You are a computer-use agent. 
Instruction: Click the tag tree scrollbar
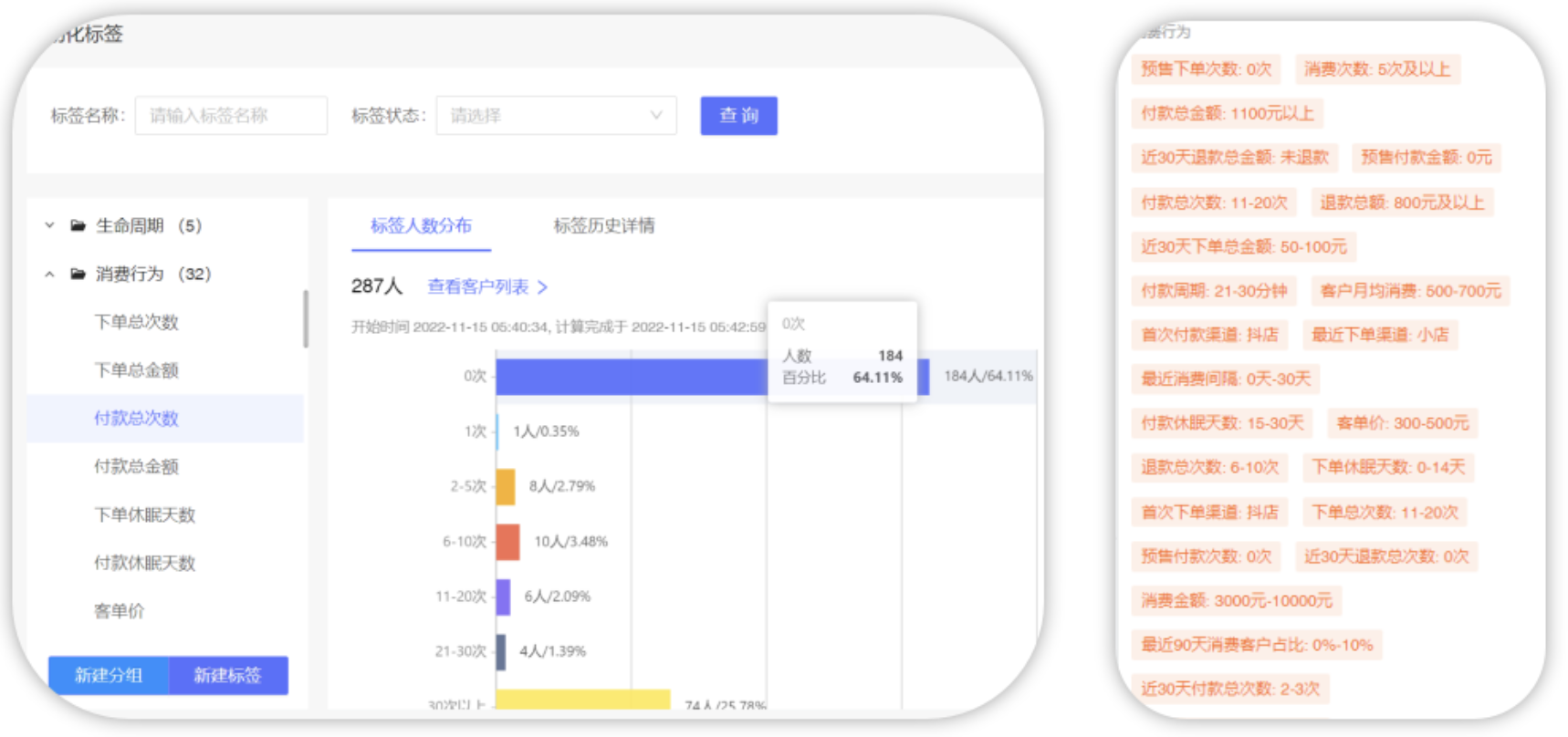pos(306,318)
